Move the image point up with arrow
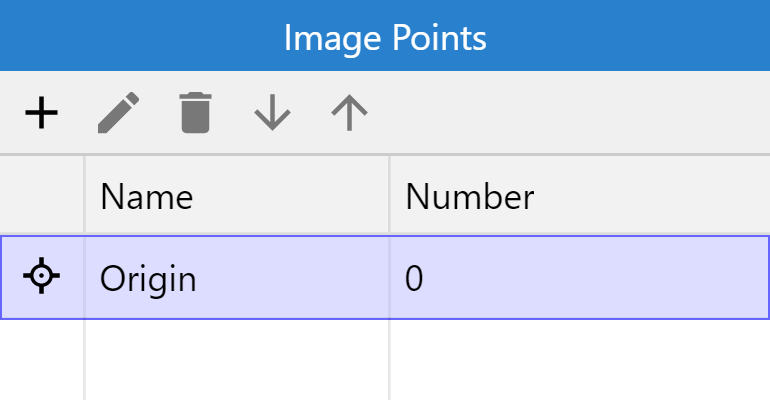The image size is (770, 400). point(349,113)
